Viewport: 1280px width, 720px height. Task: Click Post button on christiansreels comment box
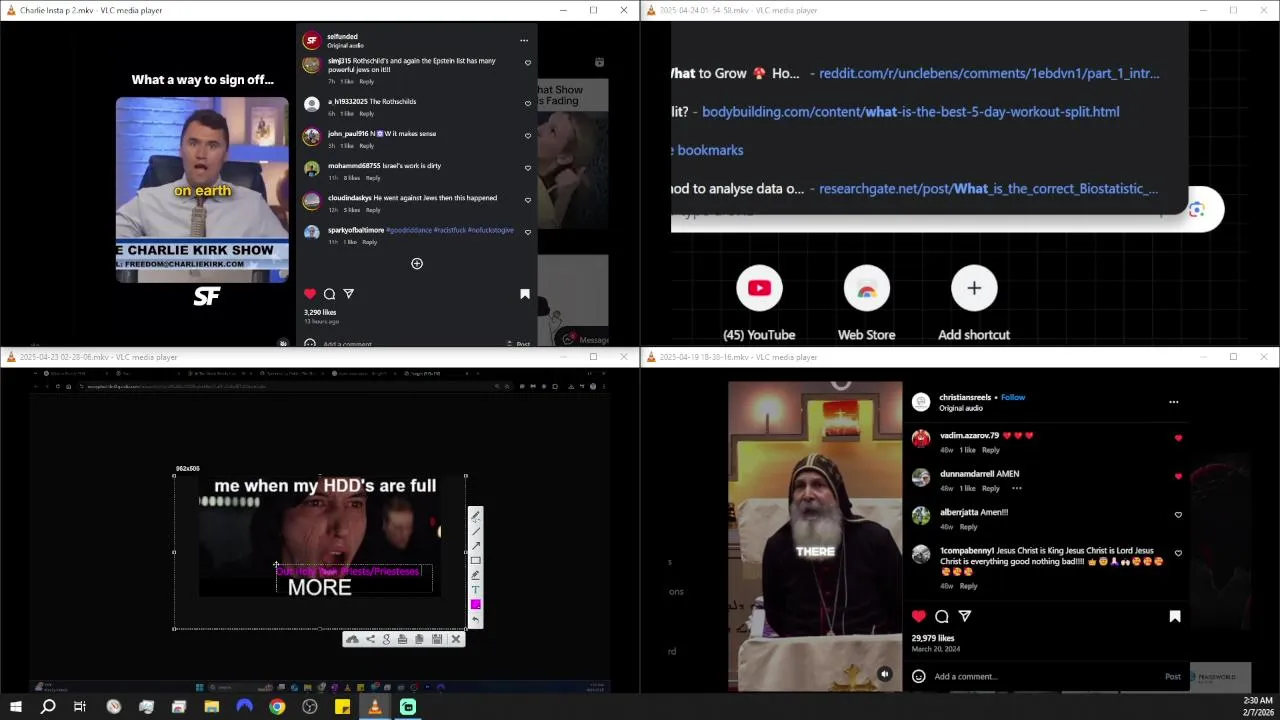(1173, 677)
